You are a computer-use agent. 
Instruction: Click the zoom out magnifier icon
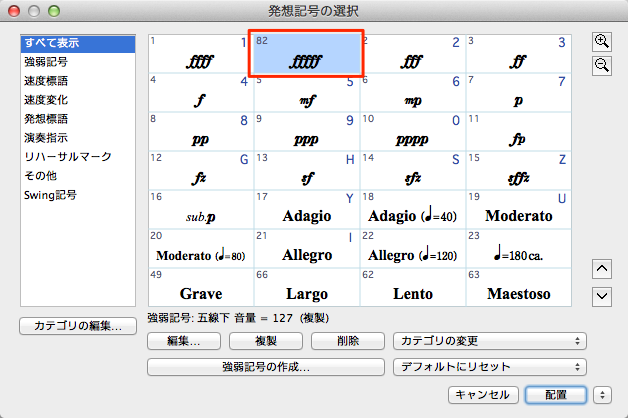(x=602, y=66)
